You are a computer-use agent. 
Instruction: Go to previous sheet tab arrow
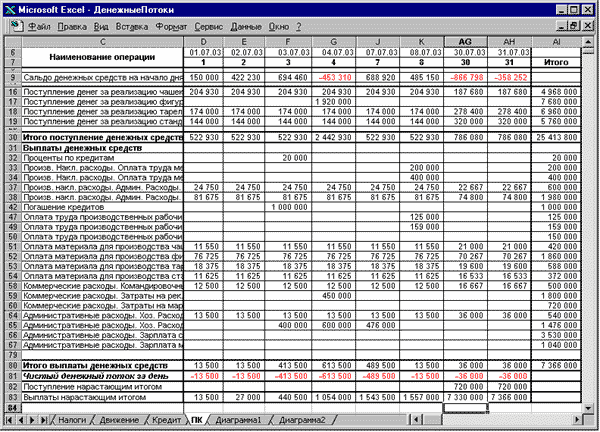coord(21,420)
